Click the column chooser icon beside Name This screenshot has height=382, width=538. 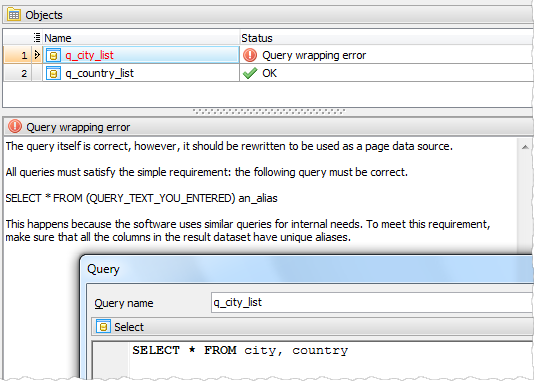(37, 37)
